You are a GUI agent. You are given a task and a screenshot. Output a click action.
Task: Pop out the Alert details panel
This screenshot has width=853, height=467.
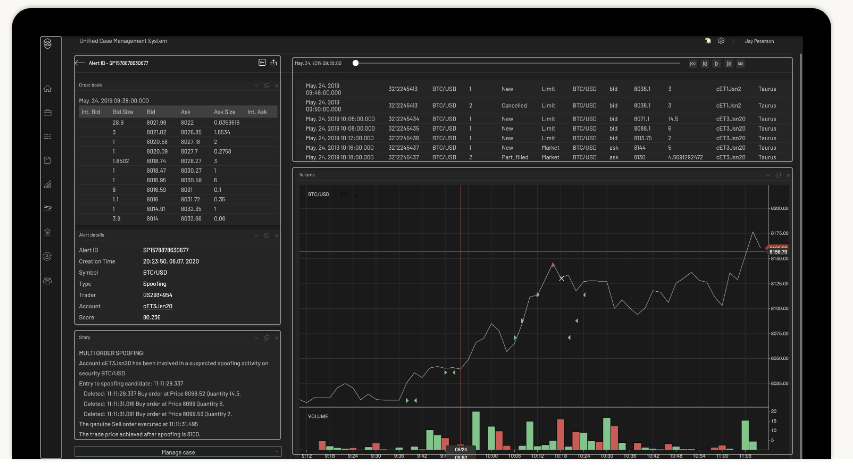click(x=267, y=235)
